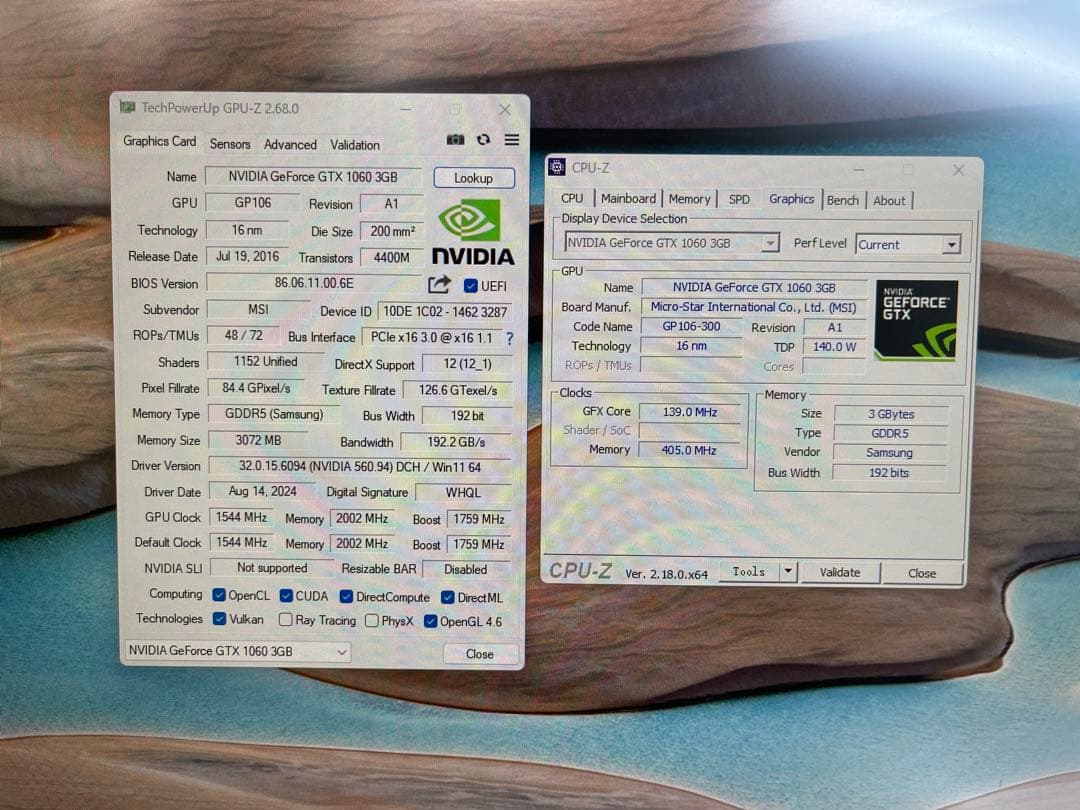Click the BIOS export share icon
The width and height of the screenshot is (1080, 810).
(x=439, y=285)
